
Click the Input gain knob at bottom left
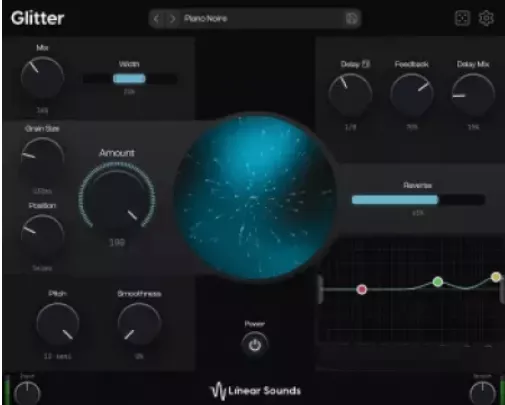27,393
